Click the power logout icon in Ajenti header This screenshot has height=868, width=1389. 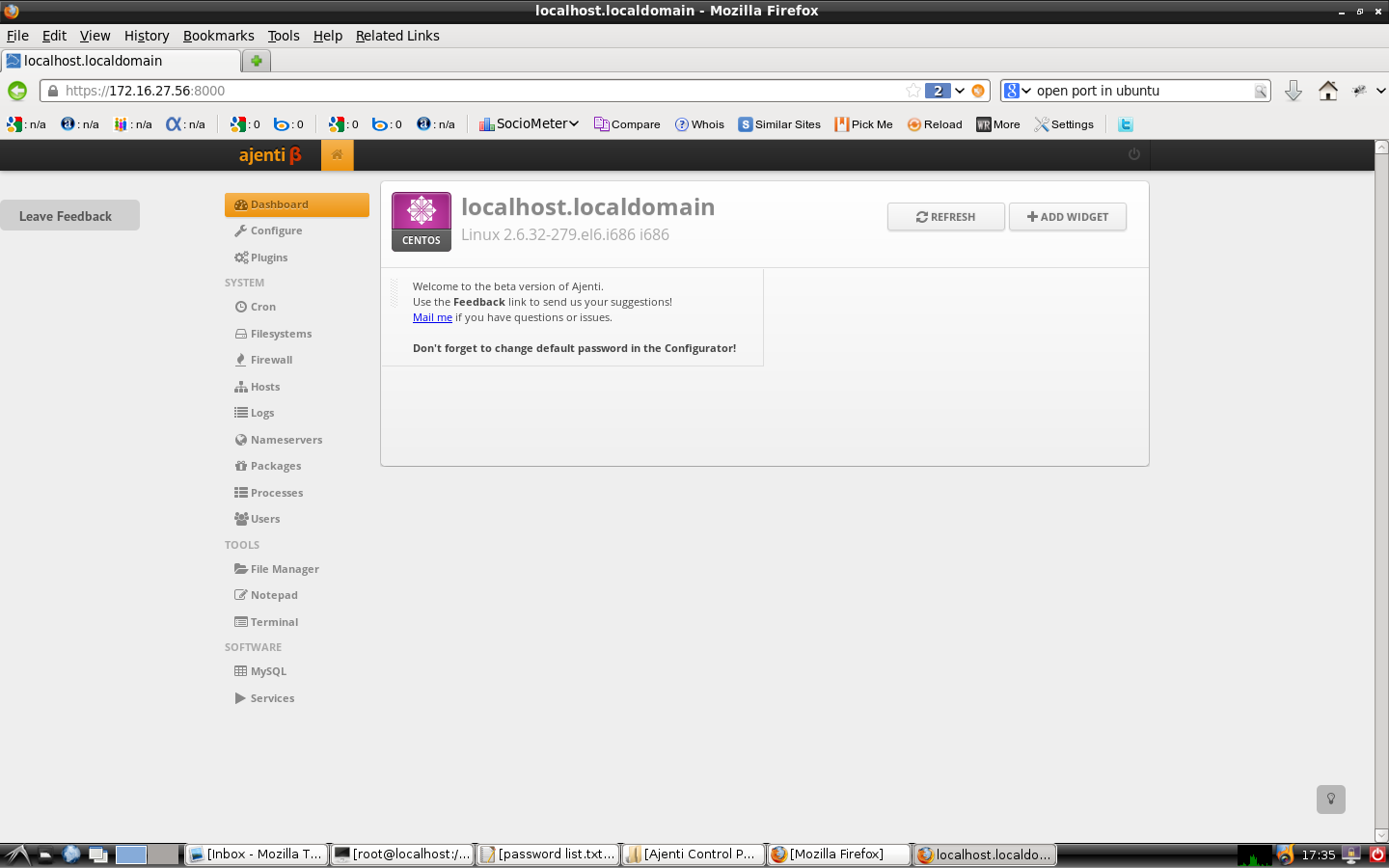click(x=1134, y=154)
